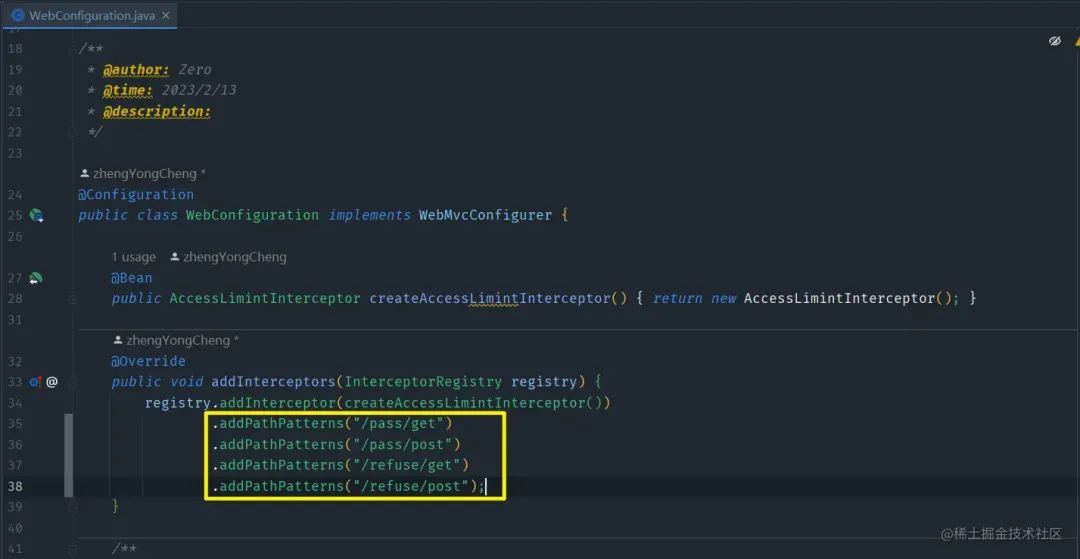Click the WebMvcConfigurer interface name
1080x559 pixels.
click(x=486, y=215)
